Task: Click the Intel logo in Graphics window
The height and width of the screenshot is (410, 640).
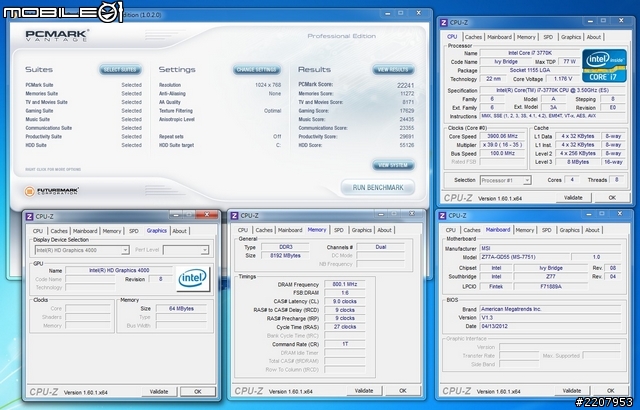Action: tap(193, 279)
